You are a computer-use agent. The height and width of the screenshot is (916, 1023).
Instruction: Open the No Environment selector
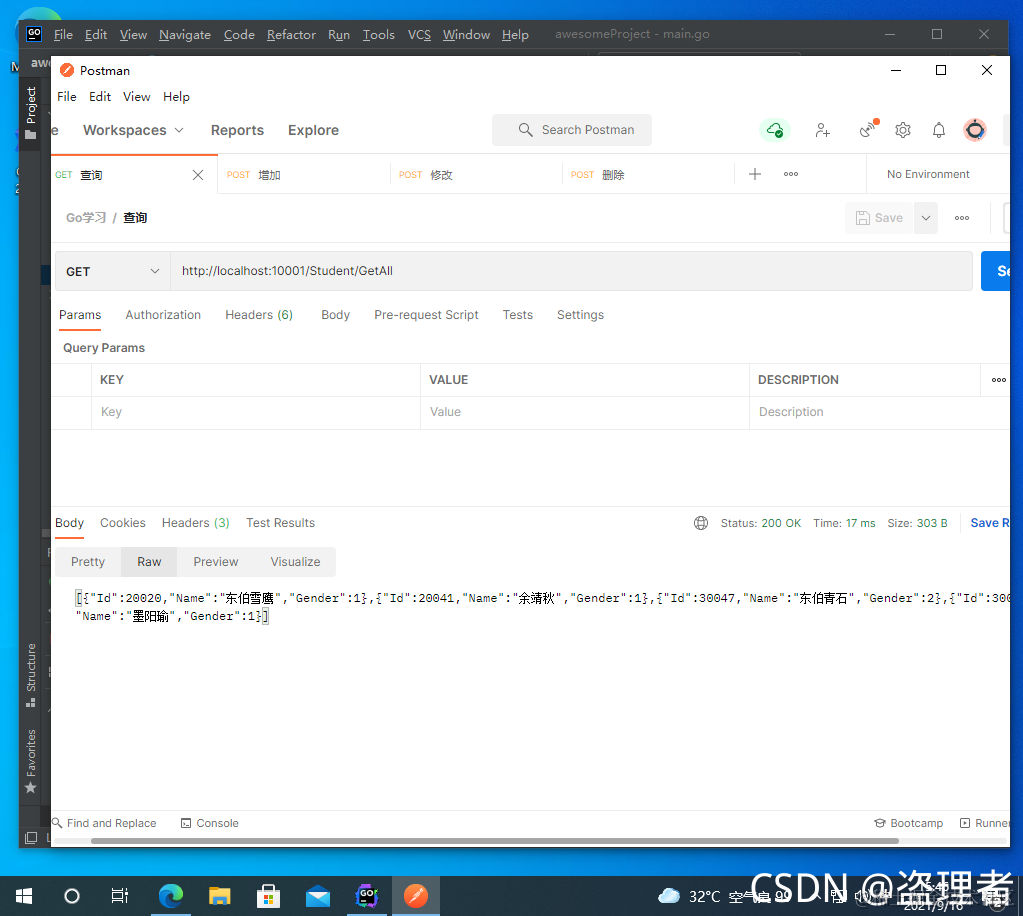928,174
